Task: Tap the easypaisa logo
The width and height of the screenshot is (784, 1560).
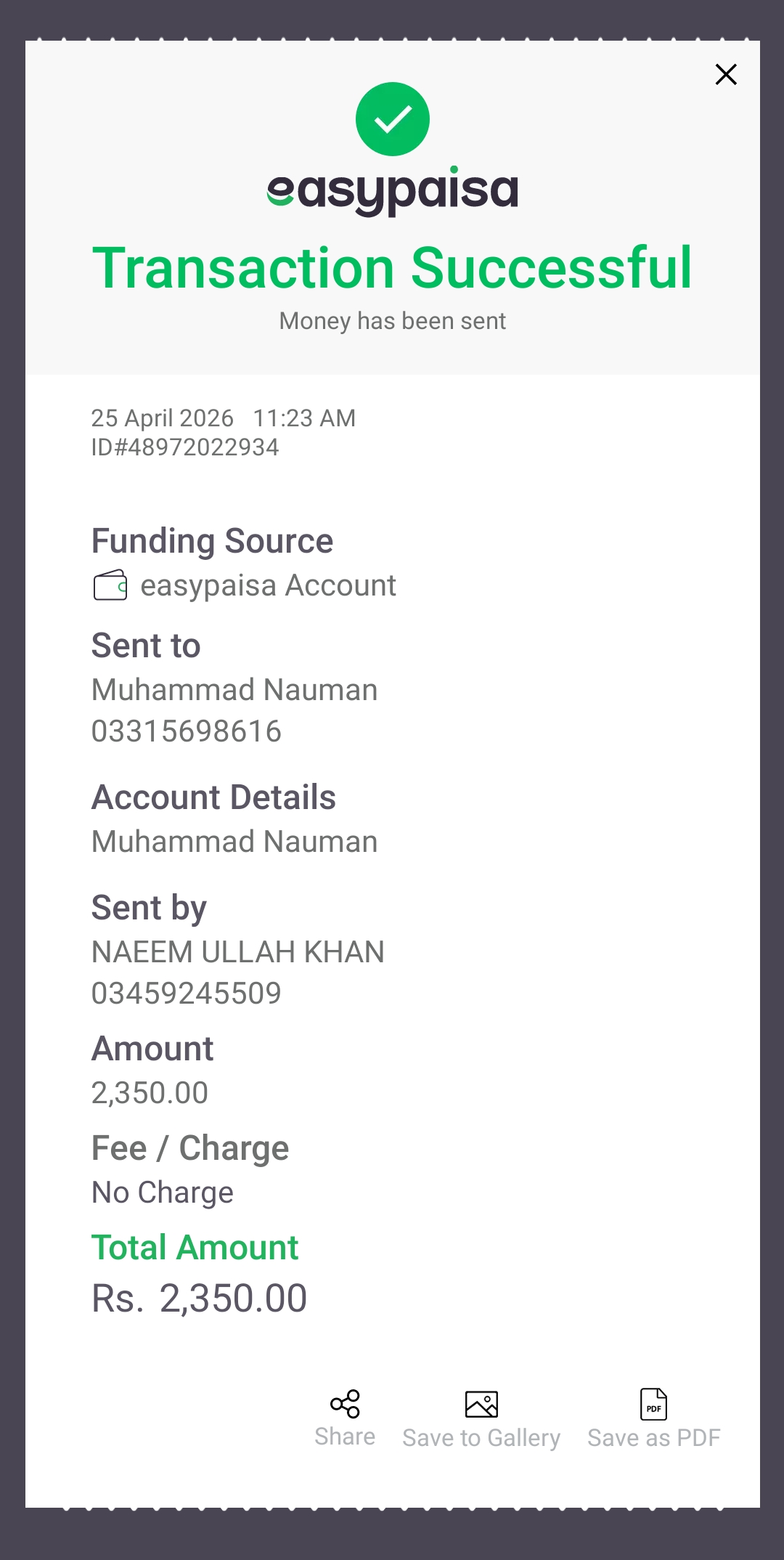Action: [x=393, y=190]
